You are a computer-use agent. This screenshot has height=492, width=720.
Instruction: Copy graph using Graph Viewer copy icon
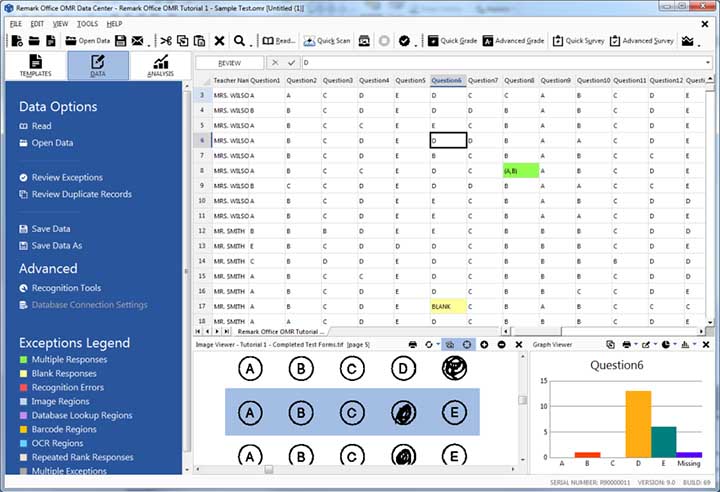coord(610,345)
